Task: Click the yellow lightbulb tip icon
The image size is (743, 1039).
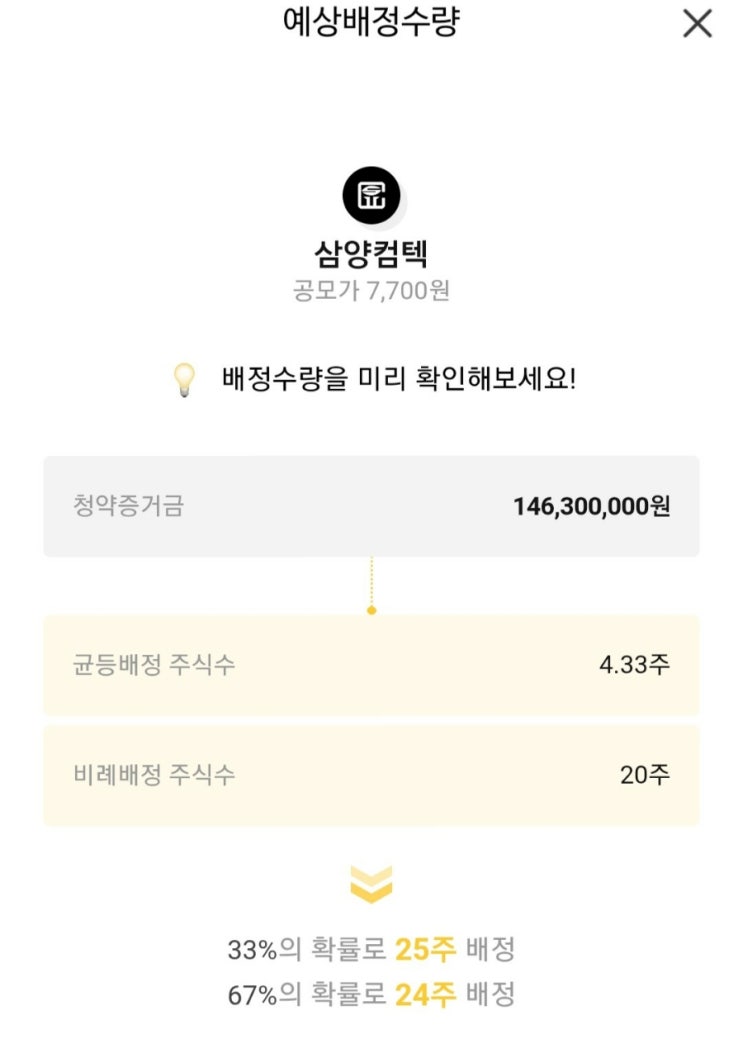Action: (184, 380)
